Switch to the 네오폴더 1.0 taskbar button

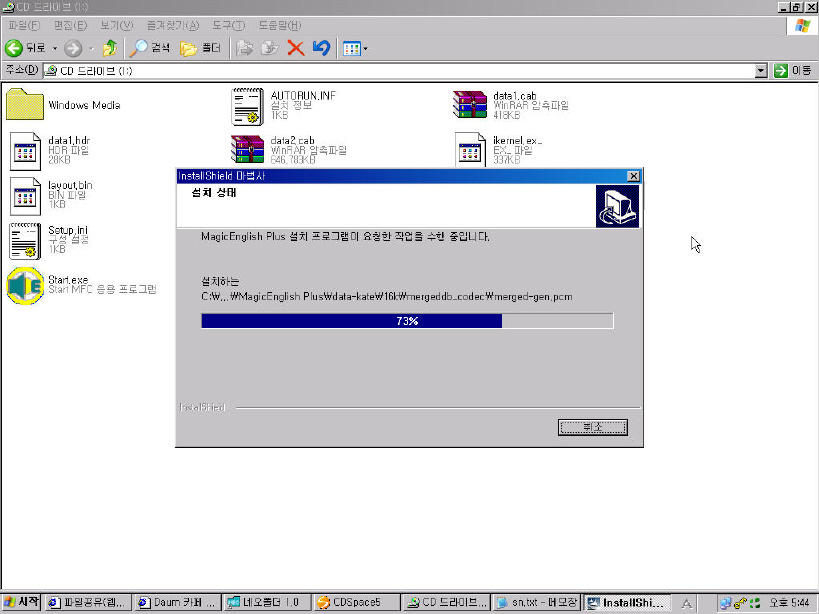click(267, 603)
